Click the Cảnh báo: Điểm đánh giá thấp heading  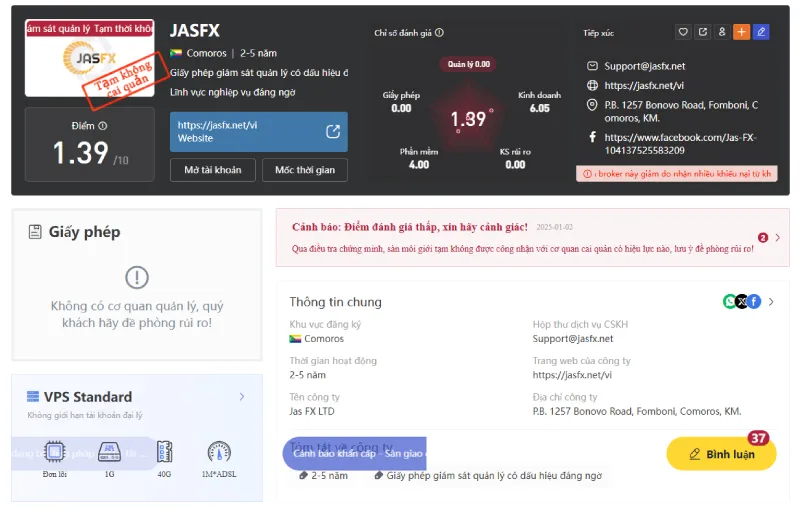tap(410, 227)
